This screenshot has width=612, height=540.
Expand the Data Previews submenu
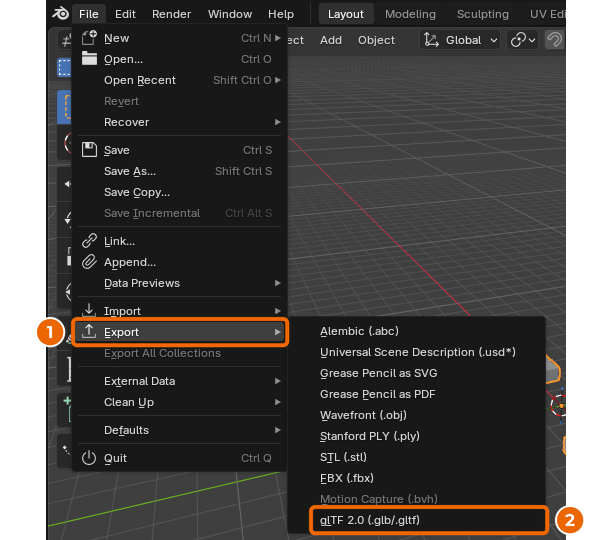[x=180, y=283]
